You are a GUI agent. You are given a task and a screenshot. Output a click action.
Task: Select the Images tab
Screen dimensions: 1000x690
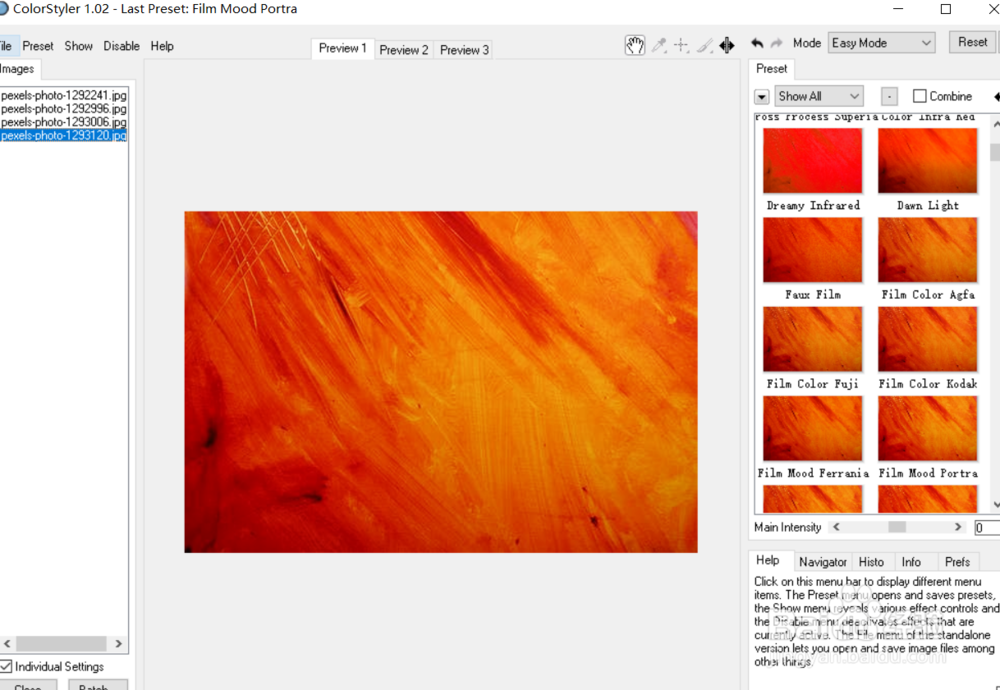17,69
